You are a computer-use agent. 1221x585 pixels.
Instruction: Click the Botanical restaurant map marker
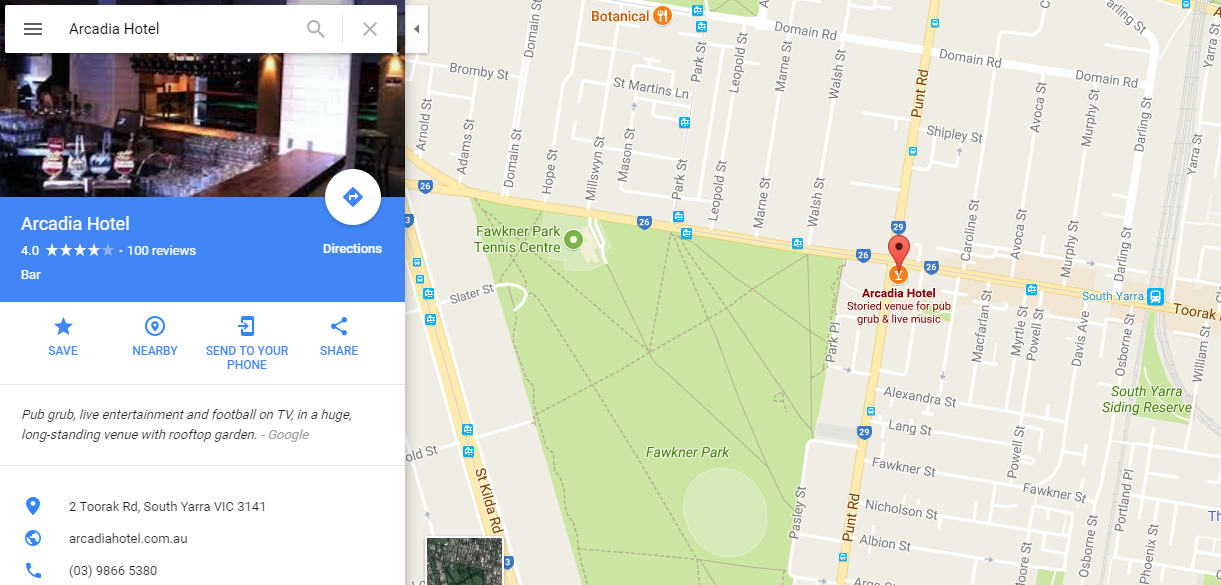(662, 15)
